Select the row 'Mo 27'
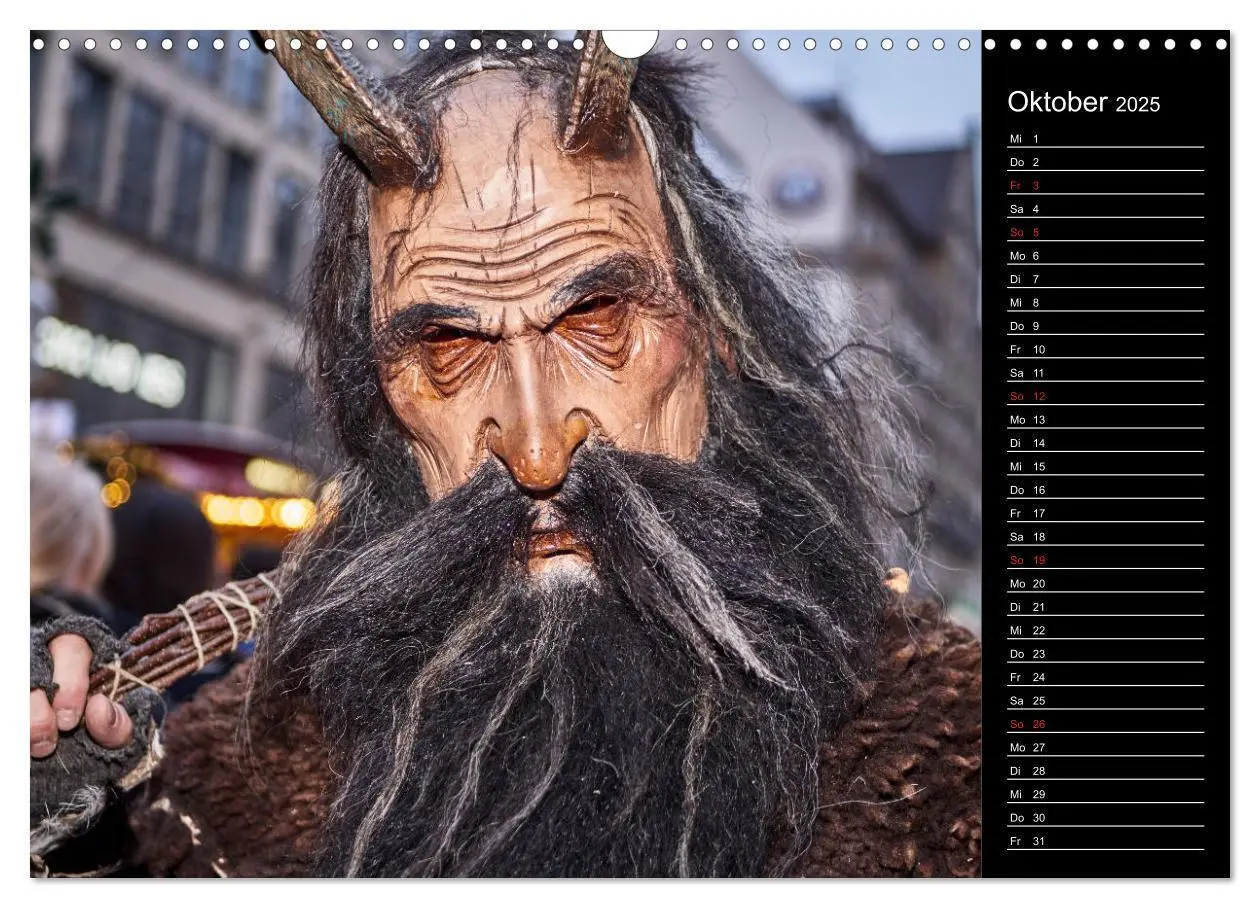This screenshot has width=1260, height=908. 1105,747
